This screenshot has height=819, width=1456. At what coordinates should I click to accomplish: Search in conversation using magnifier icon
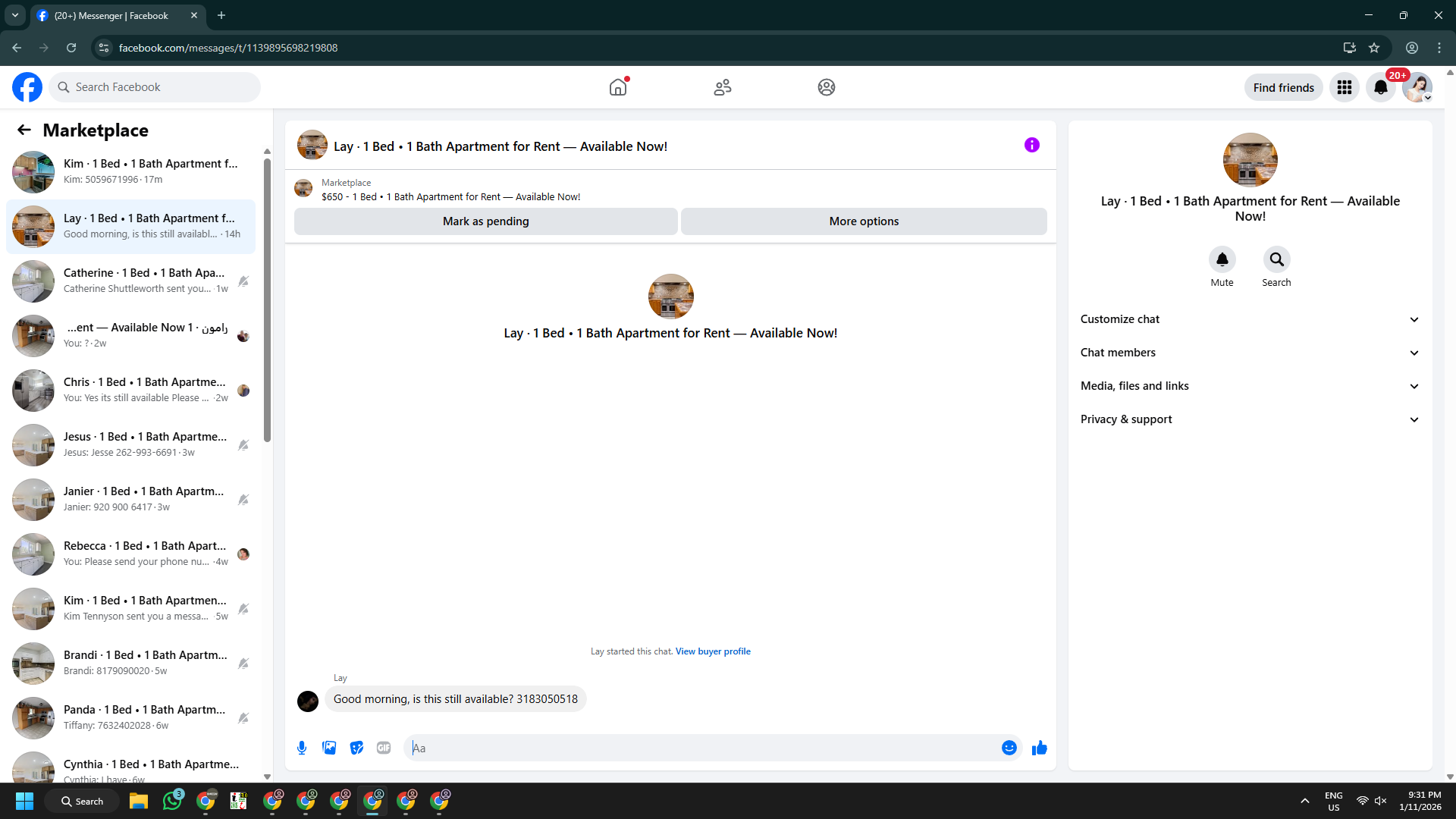(x=1277, y=259)
